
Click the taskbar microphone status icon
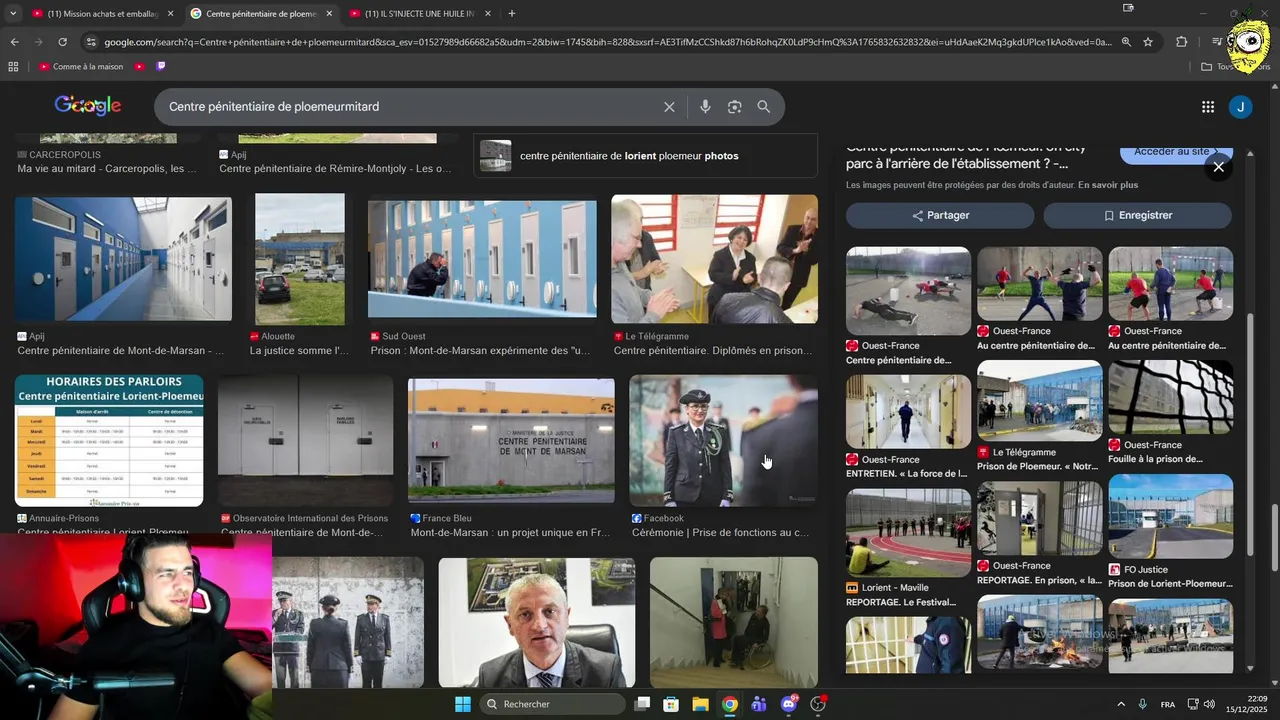(x=1142, y=704)
